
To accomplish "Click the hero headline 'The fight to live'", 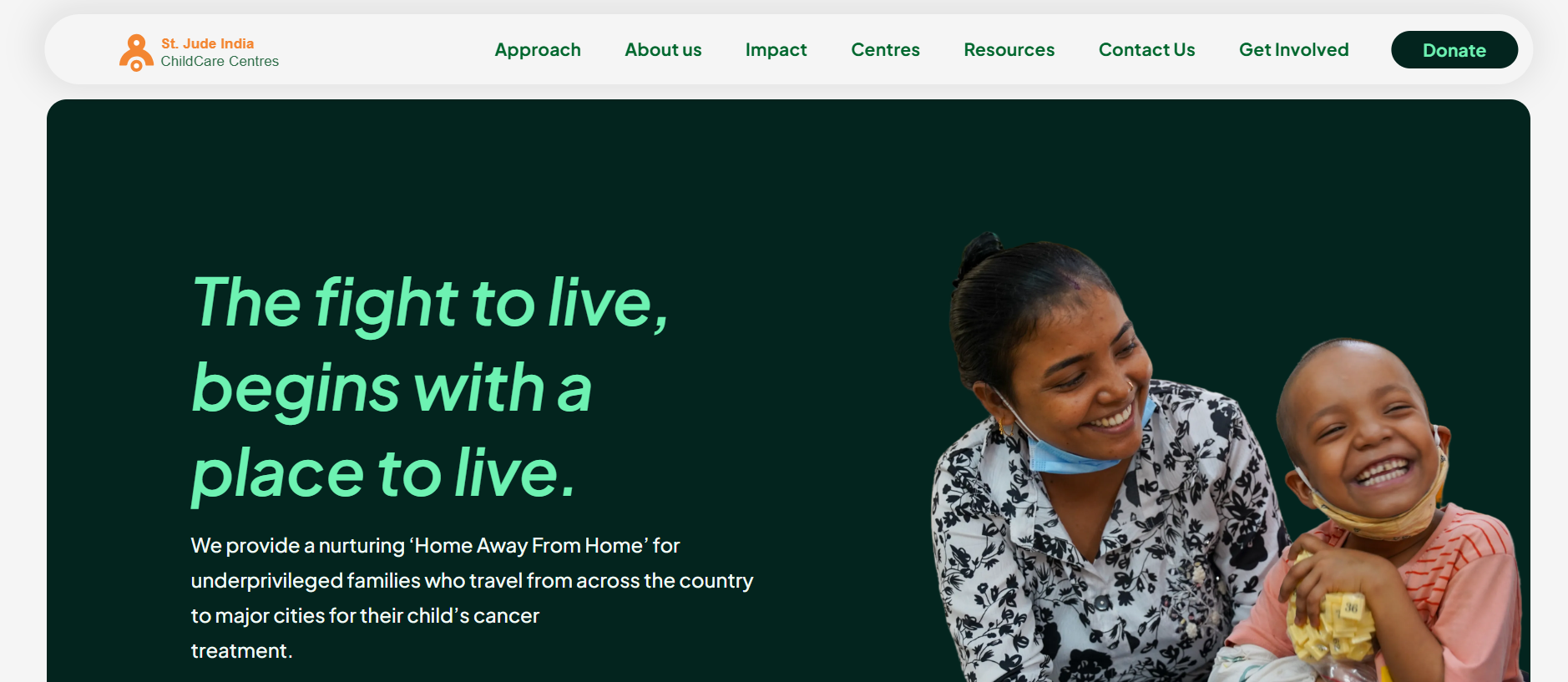I will click(430, 303).
